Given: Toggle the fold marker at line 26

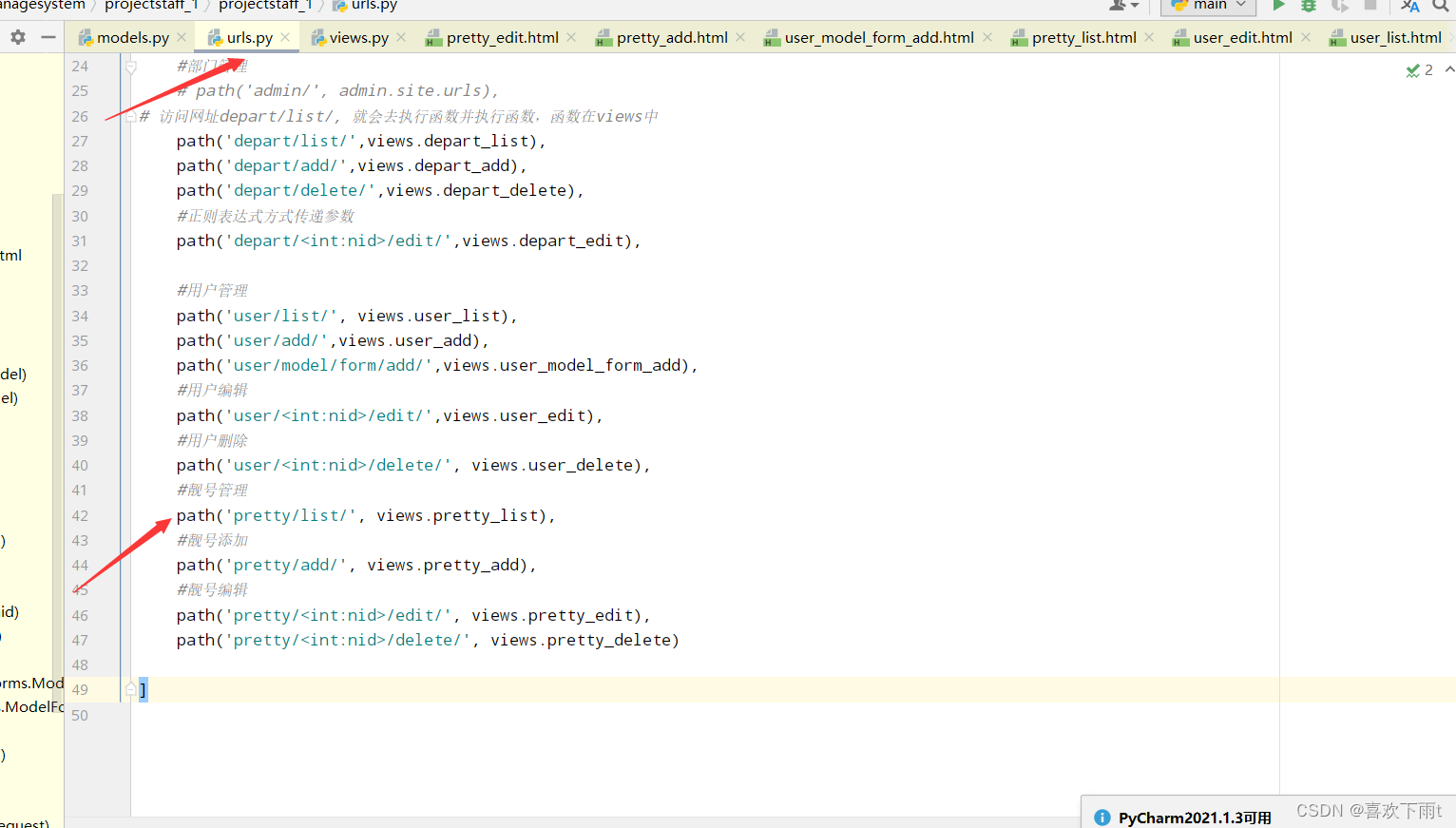Looking at the screenshot, I should pos(130,116).
